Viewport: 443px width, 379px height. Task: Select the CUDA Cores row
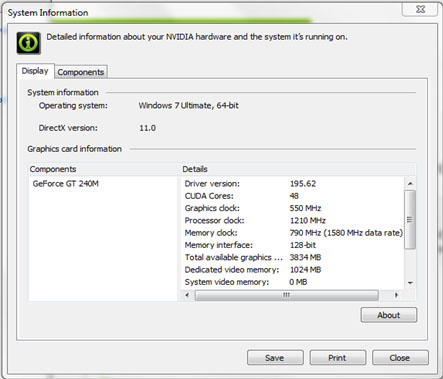point(293,196)
